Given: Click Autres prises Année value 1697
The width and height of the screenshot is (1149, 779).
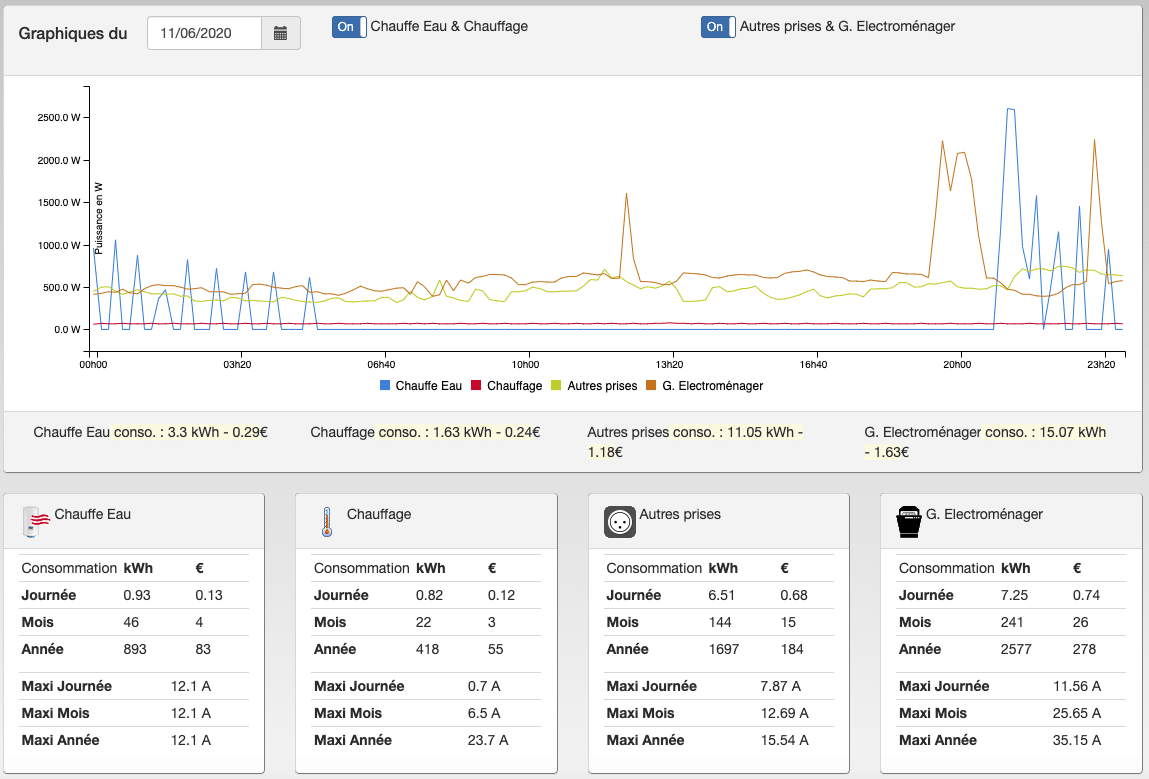Looking at the screenshot, I should (724, 649).
